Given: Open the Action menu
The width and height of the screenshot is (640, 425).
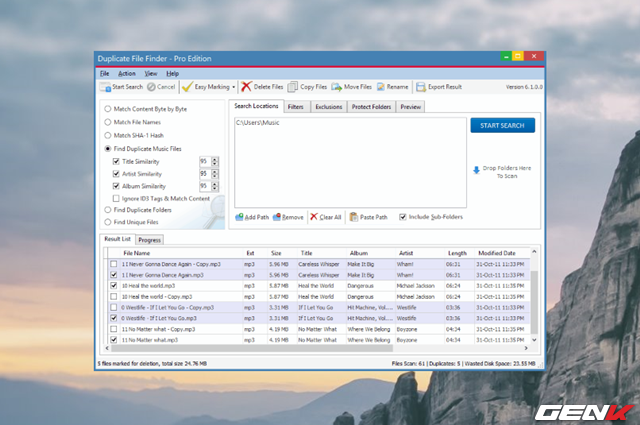Looking at the screenshot, I should (x=127, y=73).
